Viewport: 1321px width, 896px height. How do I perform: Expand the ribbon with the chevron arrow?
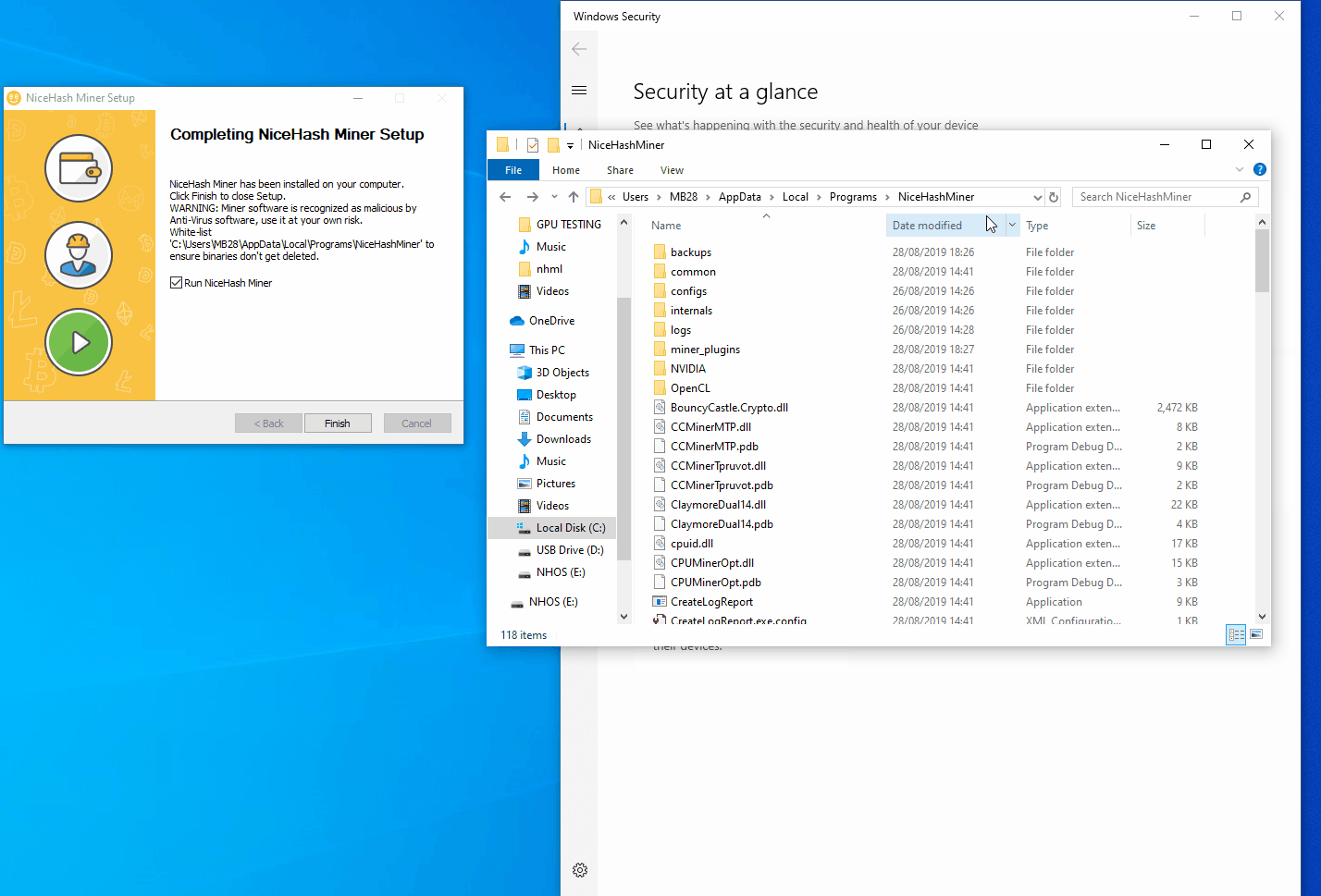click(x=1240, y=169)
